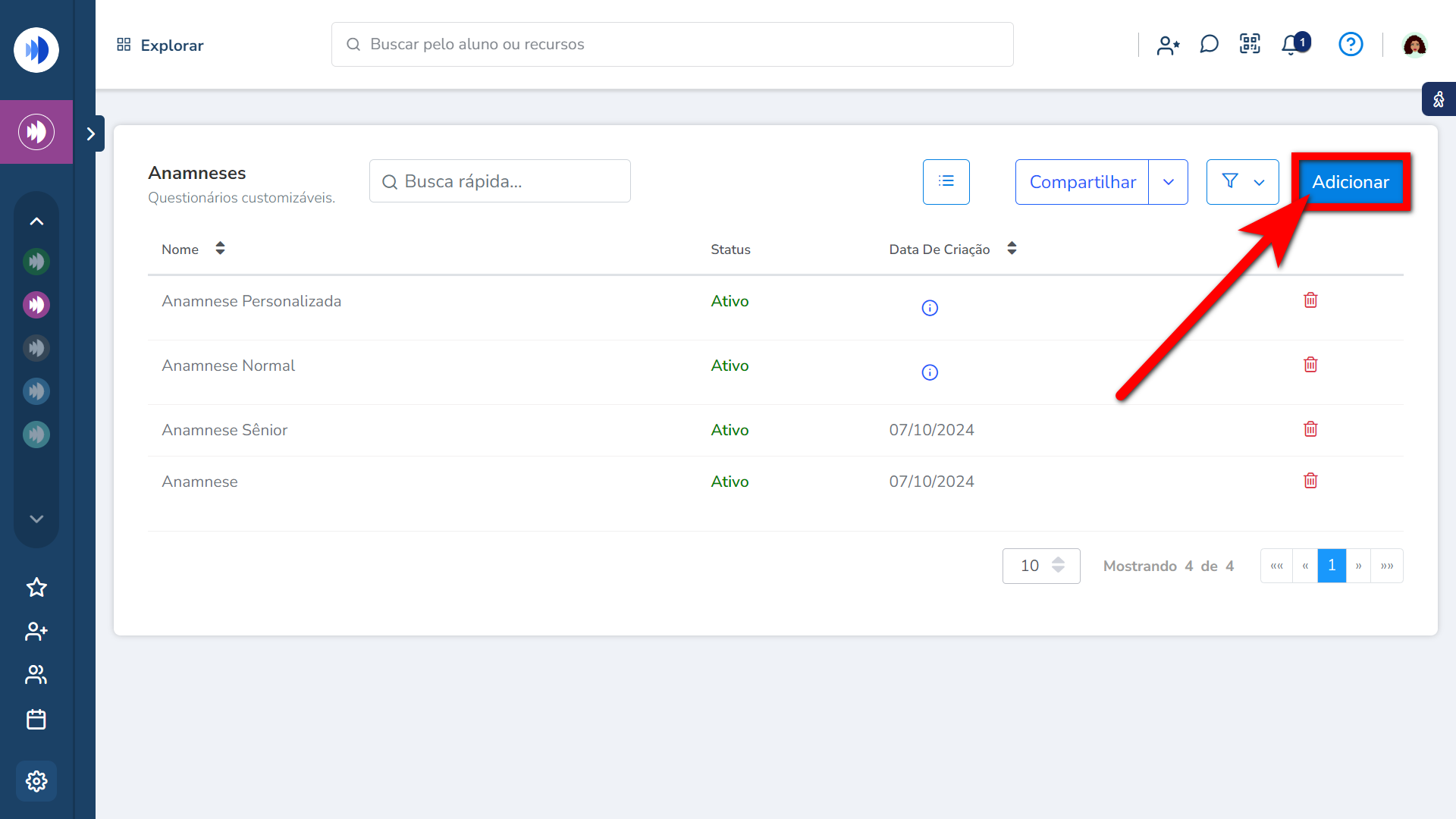Expand the Compartilhar dropdown arrow
The image size is (1456, 819).
[1168, 182]
